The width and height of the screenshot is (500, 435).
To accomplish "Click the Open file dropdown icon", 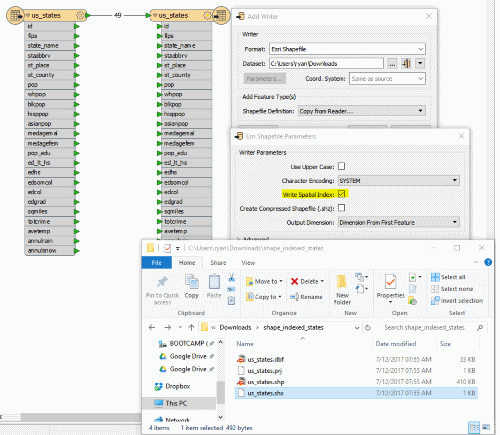I will [415, 277].
